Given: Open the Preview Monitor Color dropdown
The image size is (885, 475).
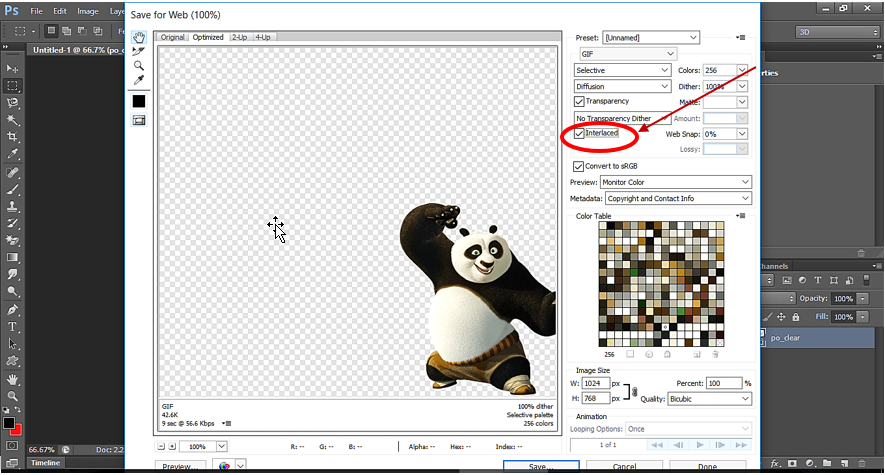Looking at the screenshot, I should pyautogui.click(x=676, y=182).
